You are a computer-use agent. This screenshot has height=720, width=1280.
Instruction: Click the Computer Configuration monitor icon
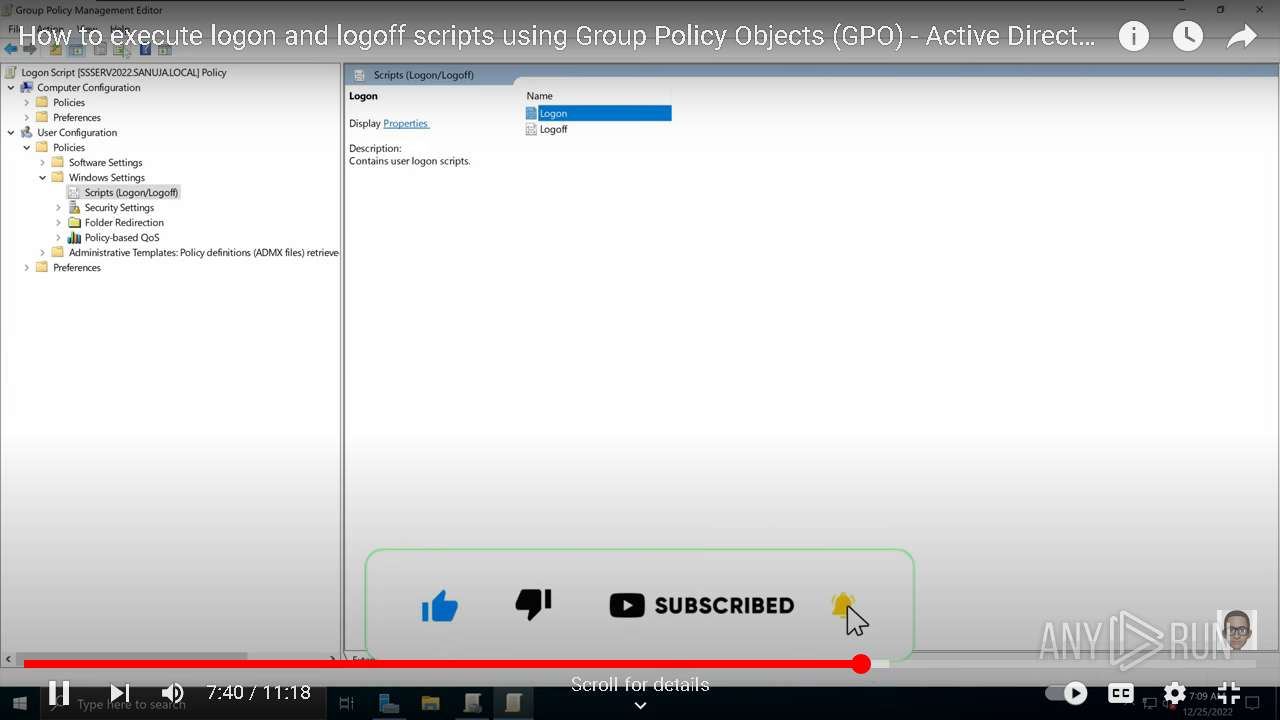27,87
